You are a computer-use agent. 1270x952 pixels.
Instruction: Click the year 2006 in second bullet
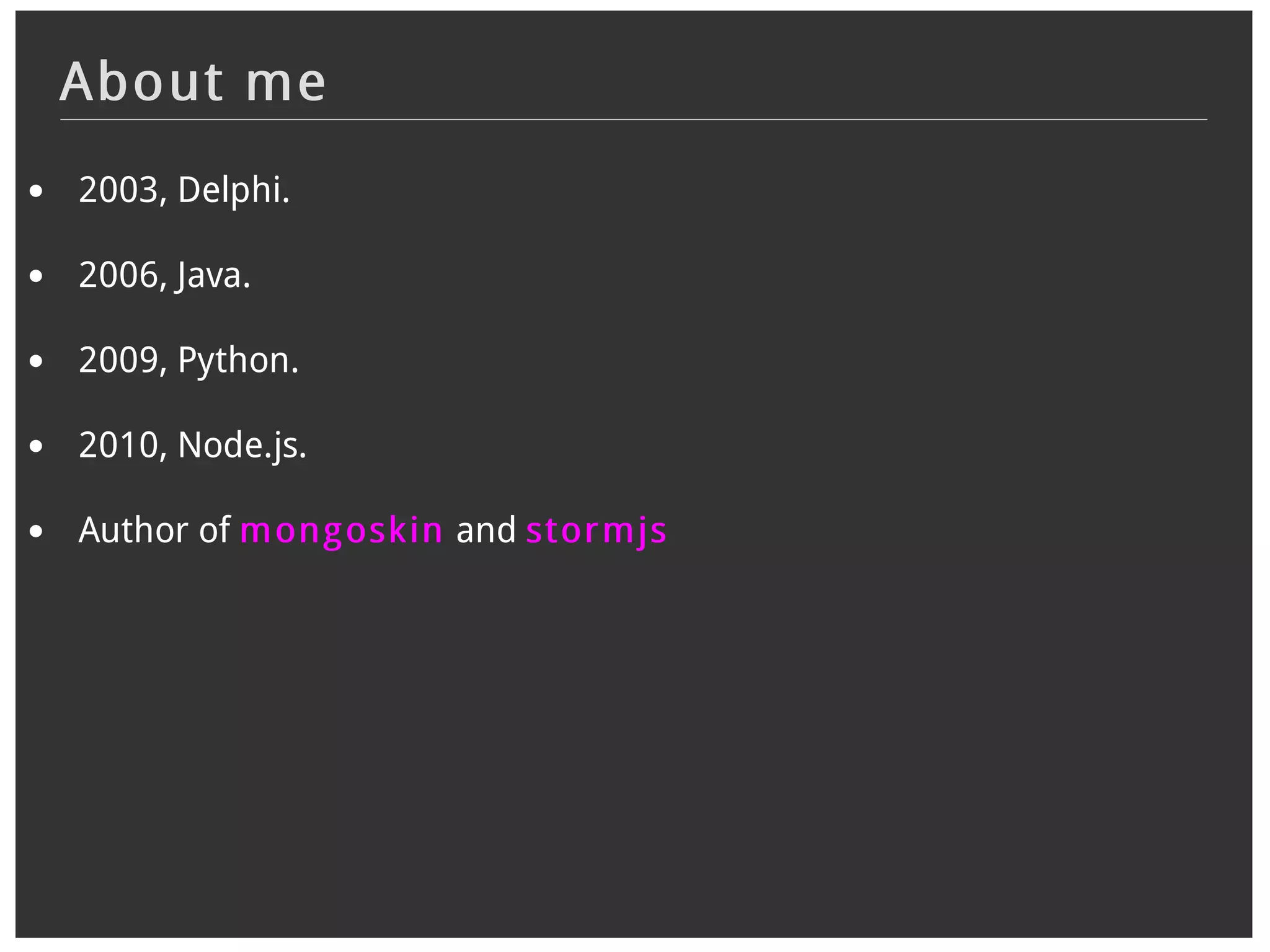tap(119, 275)
